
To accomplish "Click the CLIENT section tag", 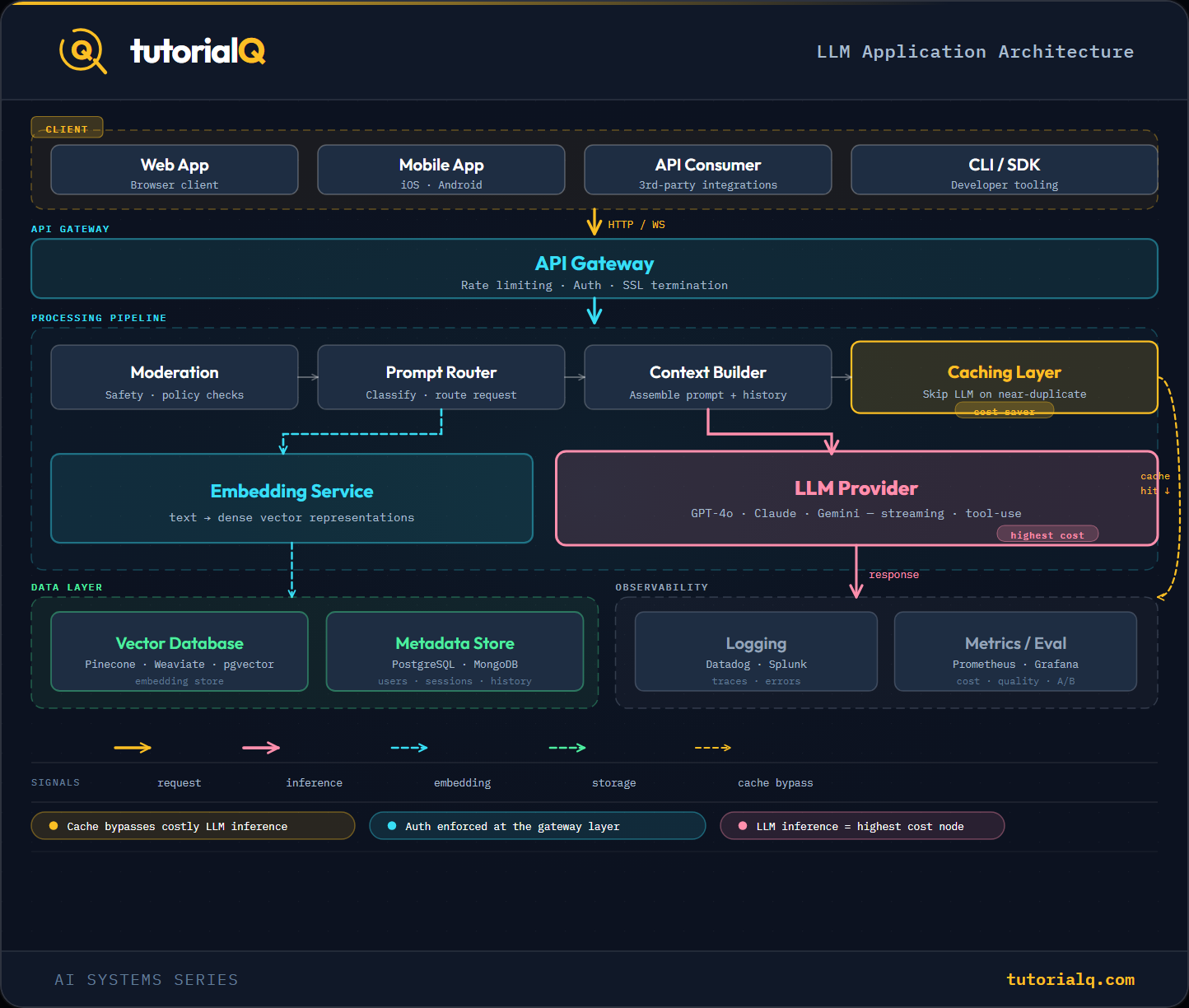I will pyautogui.click(x=67, y=128).
